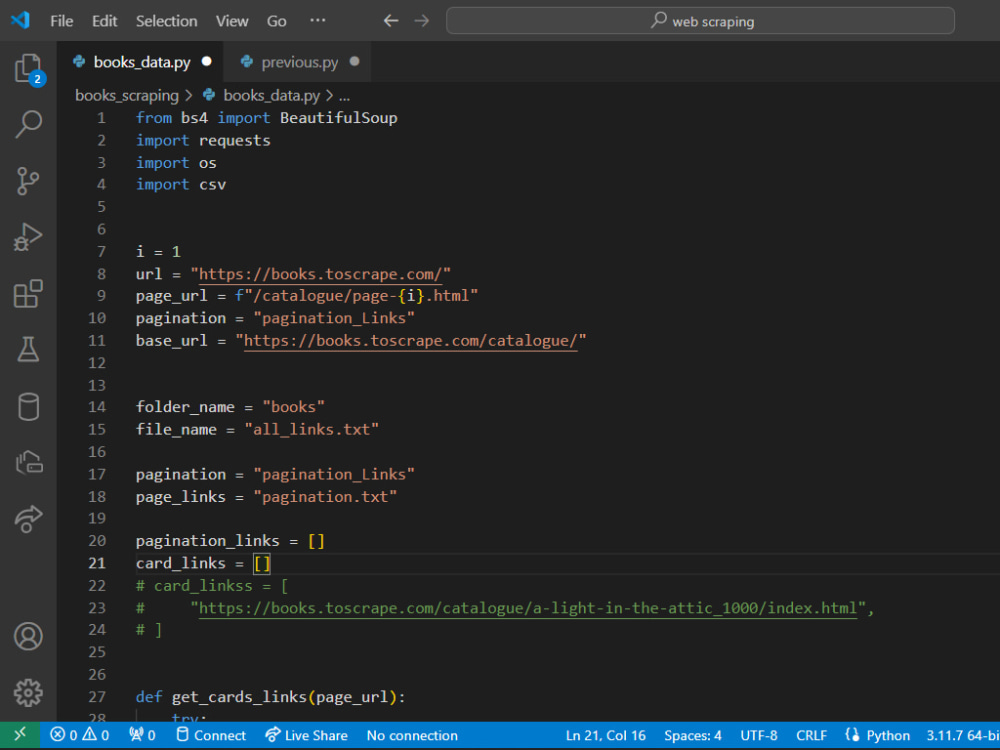This screenshot has width=1000, height=750.
Task: Open the commented a-light-in-the-attic link
Action: click(x=527, y=608)
